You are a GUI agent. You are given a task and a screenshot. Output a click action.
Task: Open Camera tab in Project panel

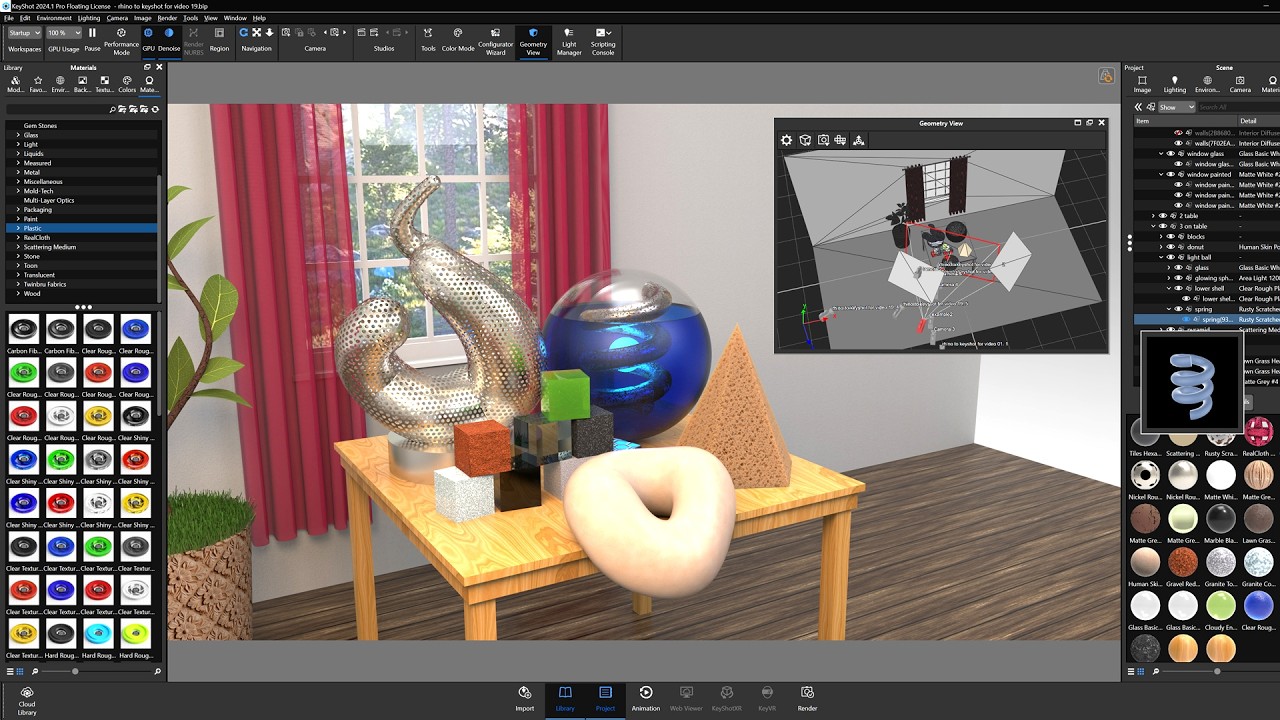[1240, 84]
